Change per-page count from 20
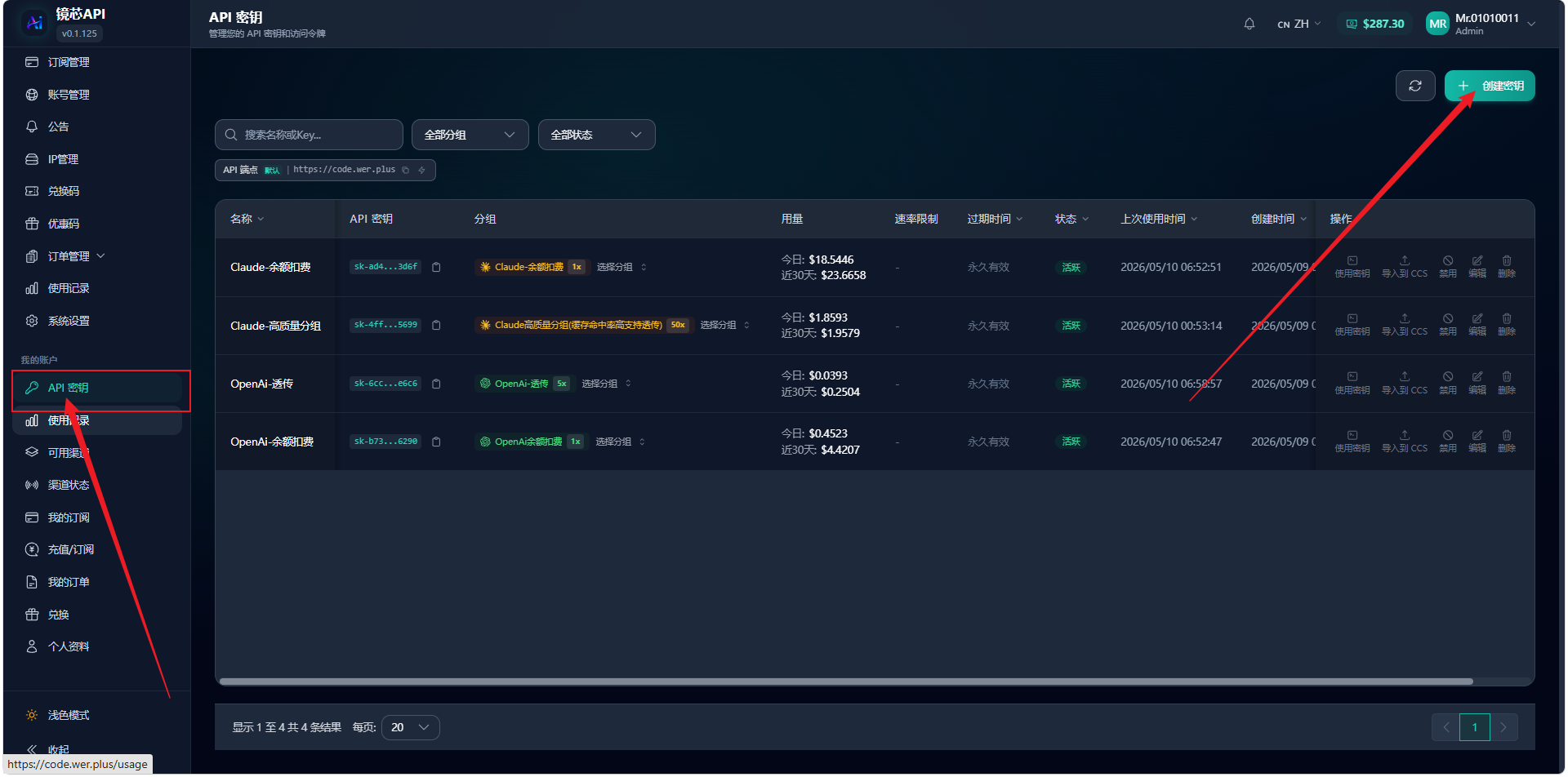Viewport: 1568px width, 777px height. (x=411, y=727)
